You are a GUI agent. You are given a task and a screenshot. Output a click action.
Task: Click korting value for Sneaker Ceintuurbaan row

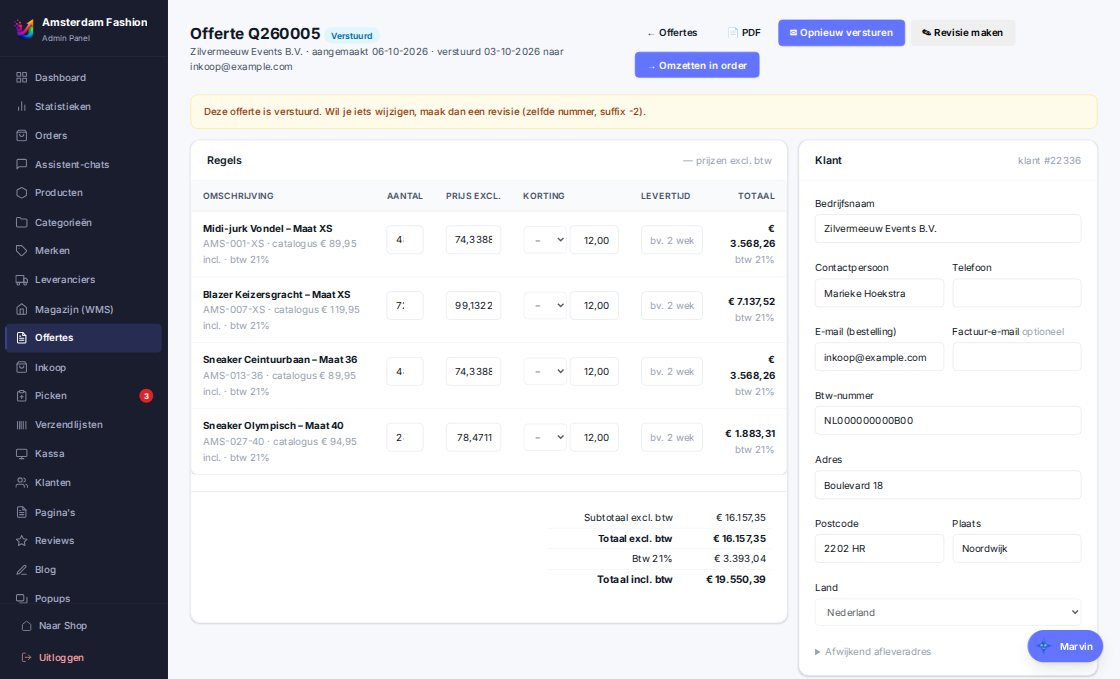[594, 371]
